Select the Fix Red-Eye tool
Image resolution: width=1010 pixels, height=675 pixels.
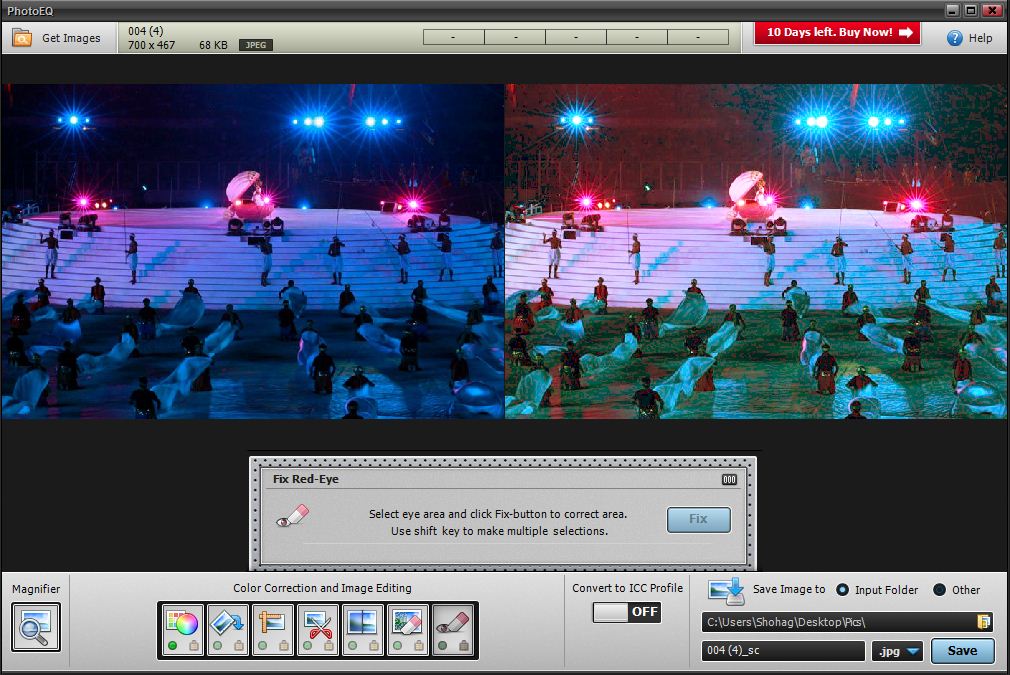(453, 625)
